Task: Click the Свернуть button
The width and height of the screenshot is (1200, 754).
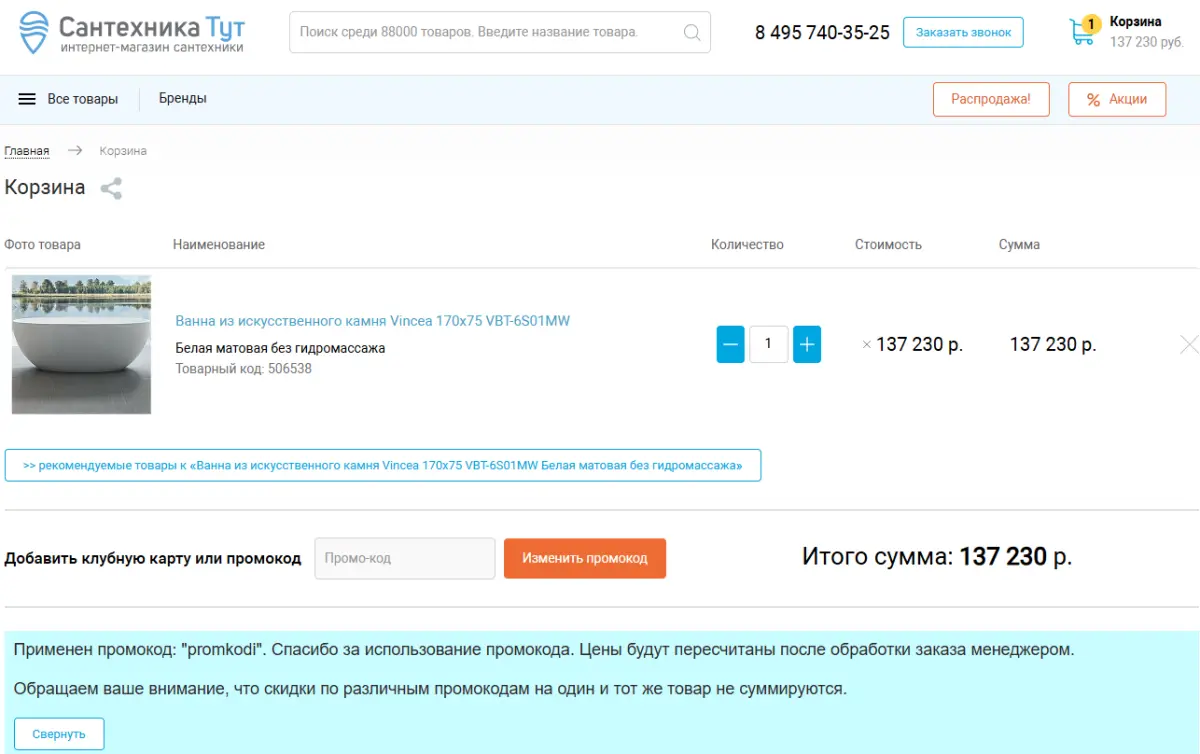Action: point(59,734)
